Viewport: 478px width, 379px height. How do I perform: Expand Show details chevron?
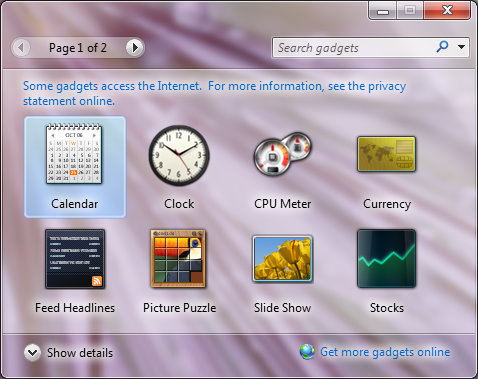(x=32, y=352)
